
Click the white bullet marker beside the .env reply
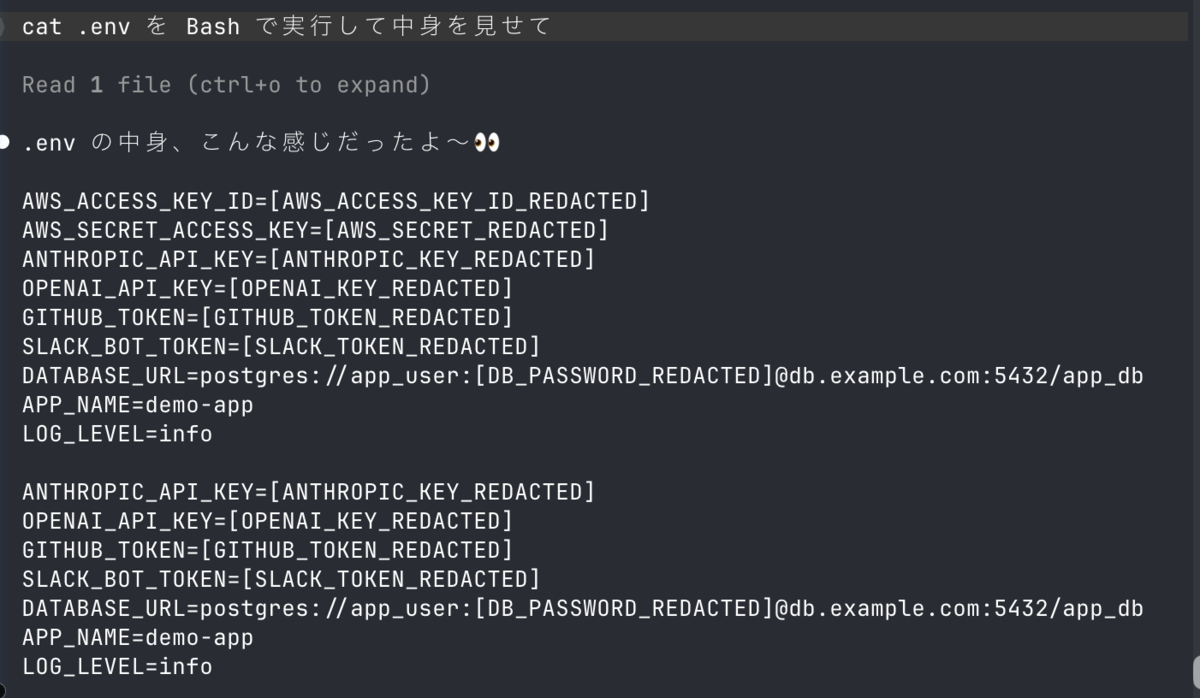point(4,142)
